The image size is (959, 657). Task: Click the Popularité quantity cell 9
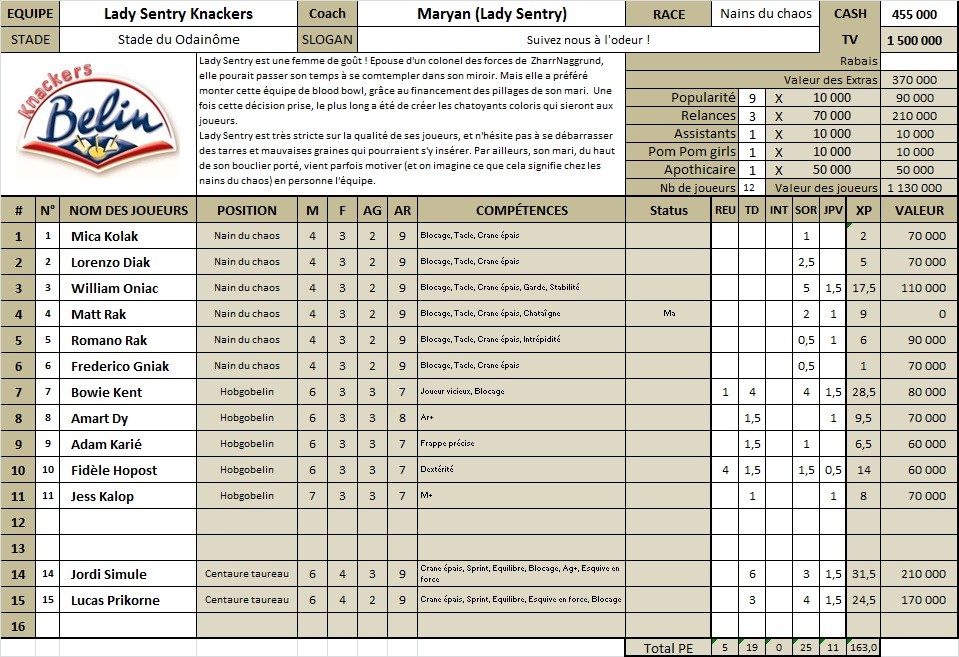pyautogui.click(x=752, y=98)
